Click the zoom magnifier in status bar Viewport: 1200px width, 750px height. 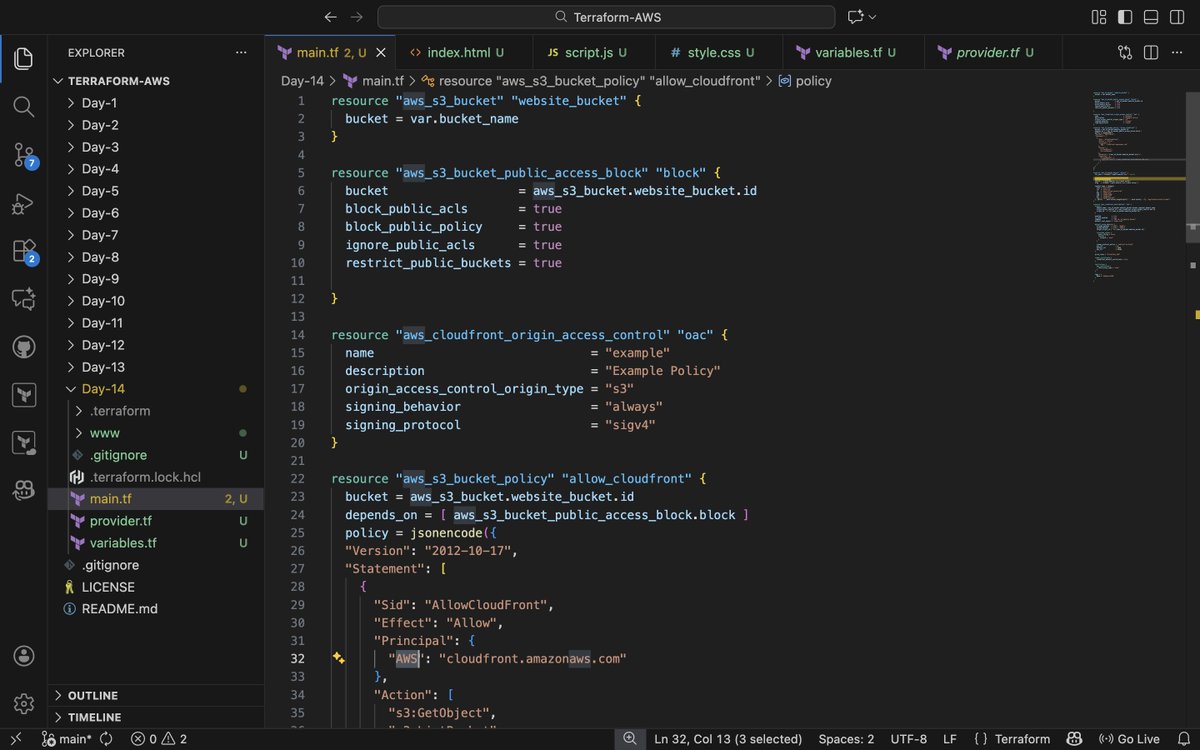coord(629,739)
